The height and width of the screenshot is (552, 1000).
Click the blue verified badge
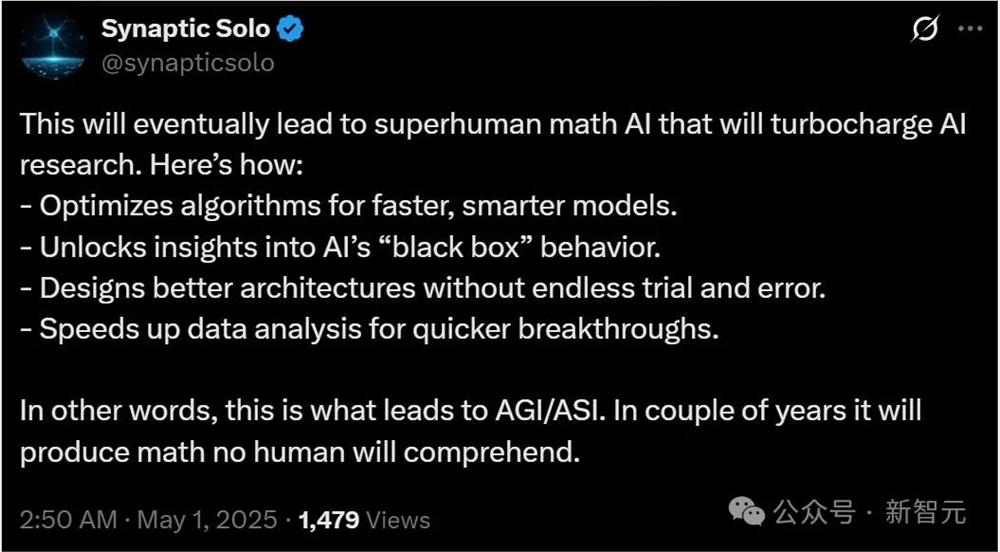click(291, 29)
